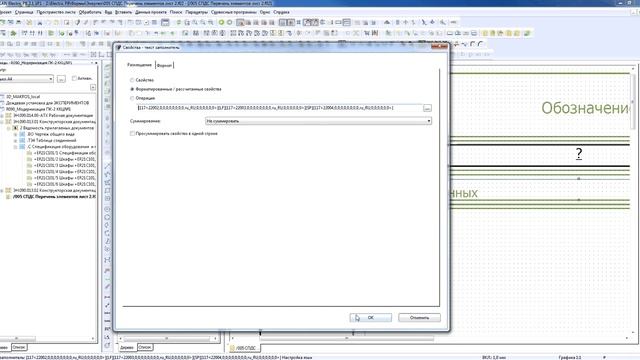The width and height of the screenshot is (640, 360).
Task: Select the Операция radio button
Action: [x=132, y=98]
